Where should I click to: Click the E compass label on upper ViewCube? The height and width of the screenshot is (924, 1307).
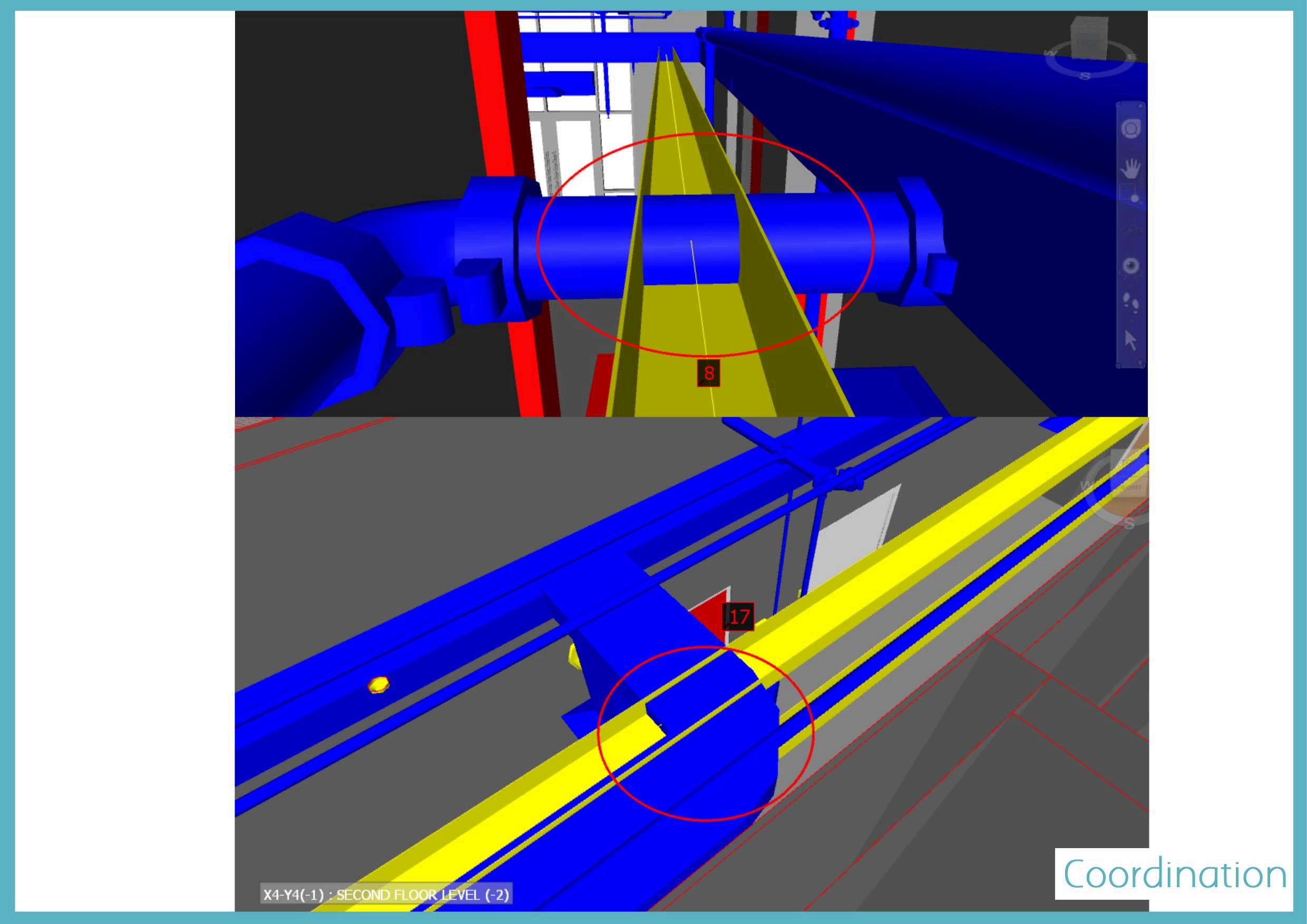pyautogui.click(x=1132, y=57)
